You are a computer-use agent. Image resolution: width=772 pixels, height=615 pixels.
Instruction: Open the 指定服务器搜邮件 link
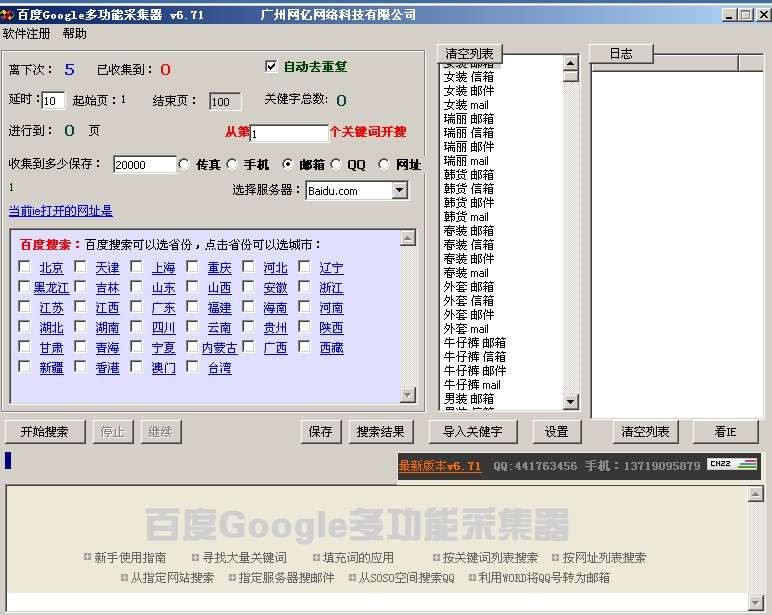[286, 577]
